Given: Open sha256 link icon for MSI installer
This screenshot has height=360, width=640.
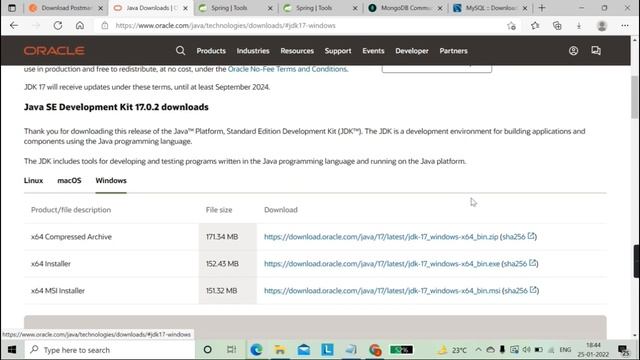Looking at the screenshot, I should point(533,290).
